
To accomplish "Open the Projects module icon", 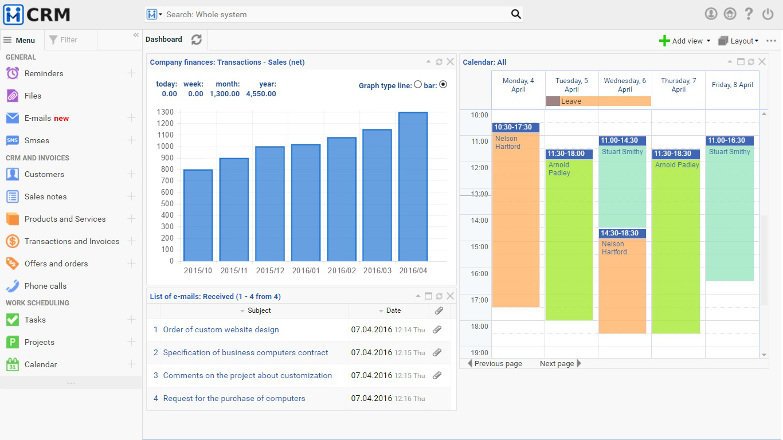I will [x=12, y=342].
